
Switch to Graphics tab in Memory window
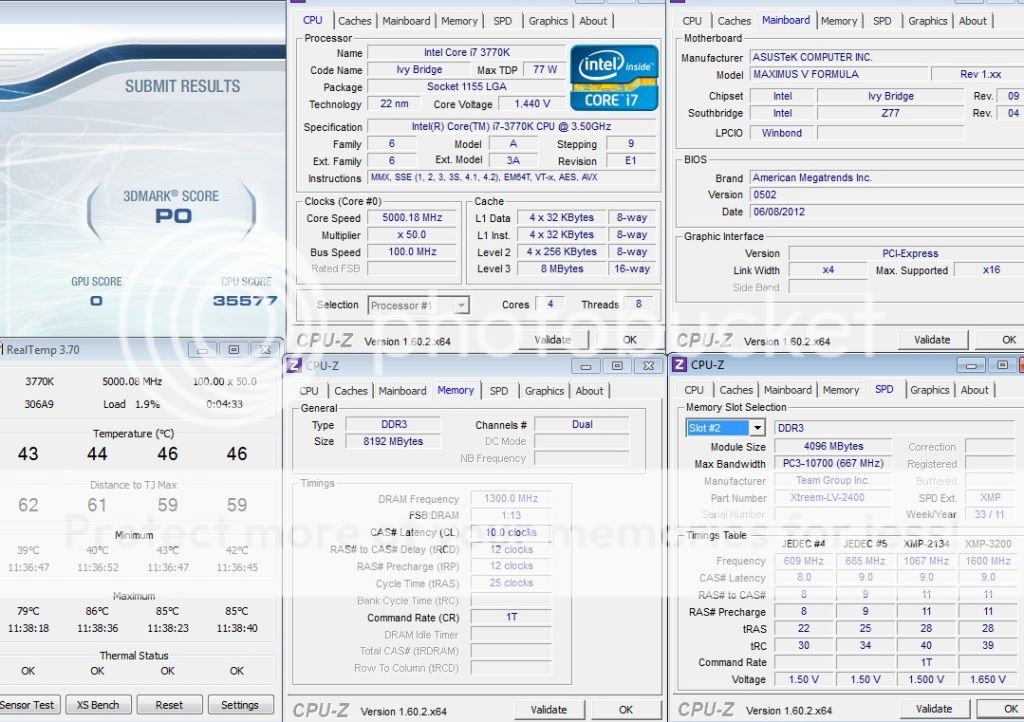tap(544, 391)
